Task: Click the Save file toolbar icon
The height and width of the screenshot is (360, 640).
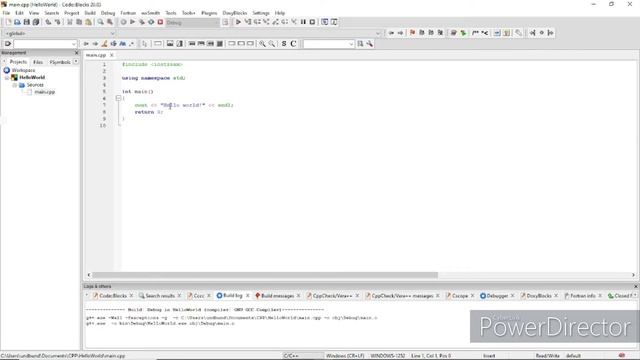Action: coord(27,22)
